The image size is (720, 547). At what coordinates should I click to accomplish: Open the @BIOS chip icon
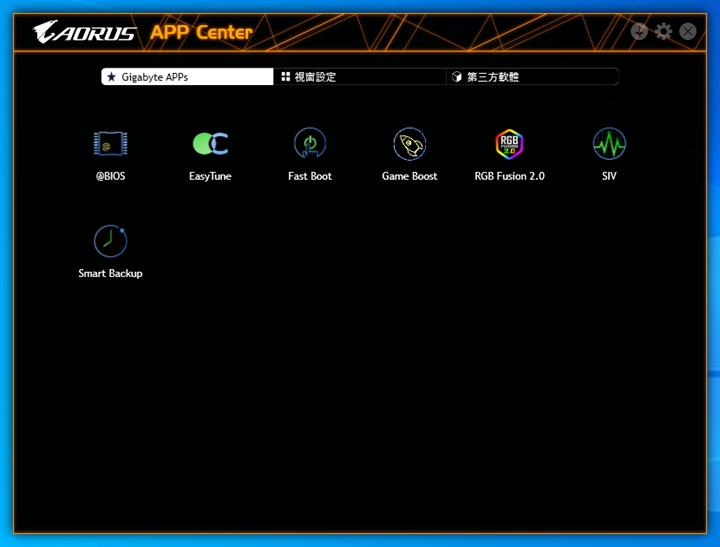click(x=110, y=144)
